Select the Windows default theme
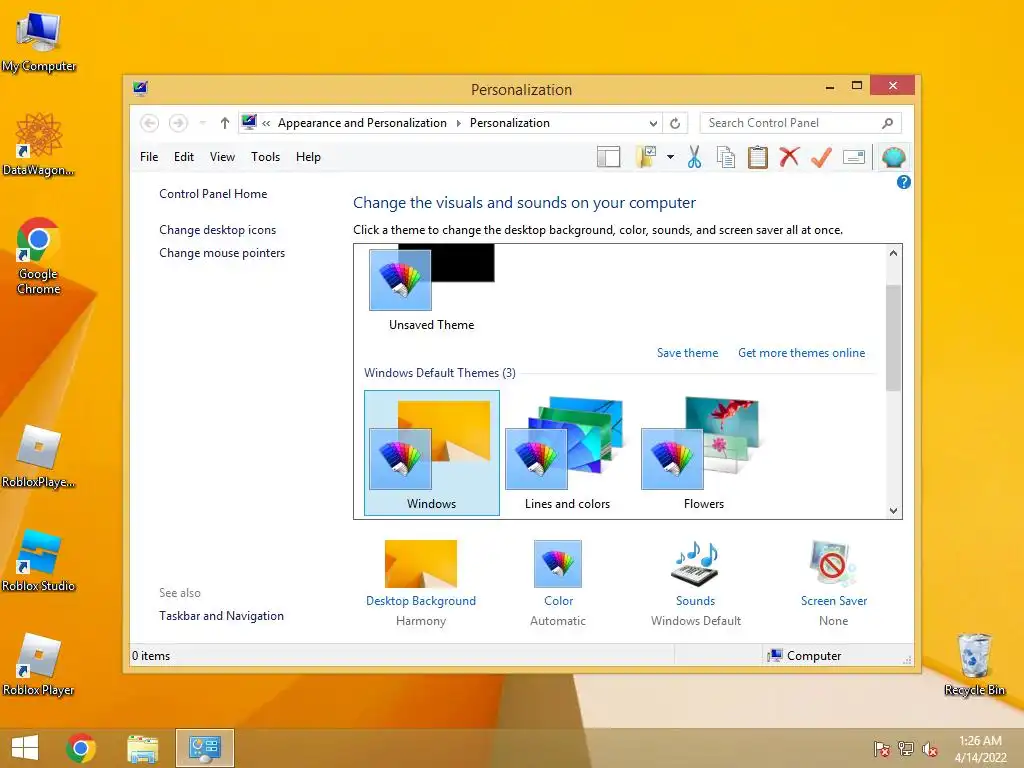The height and width of the screenshot is (768, 1024). (432, 453)
